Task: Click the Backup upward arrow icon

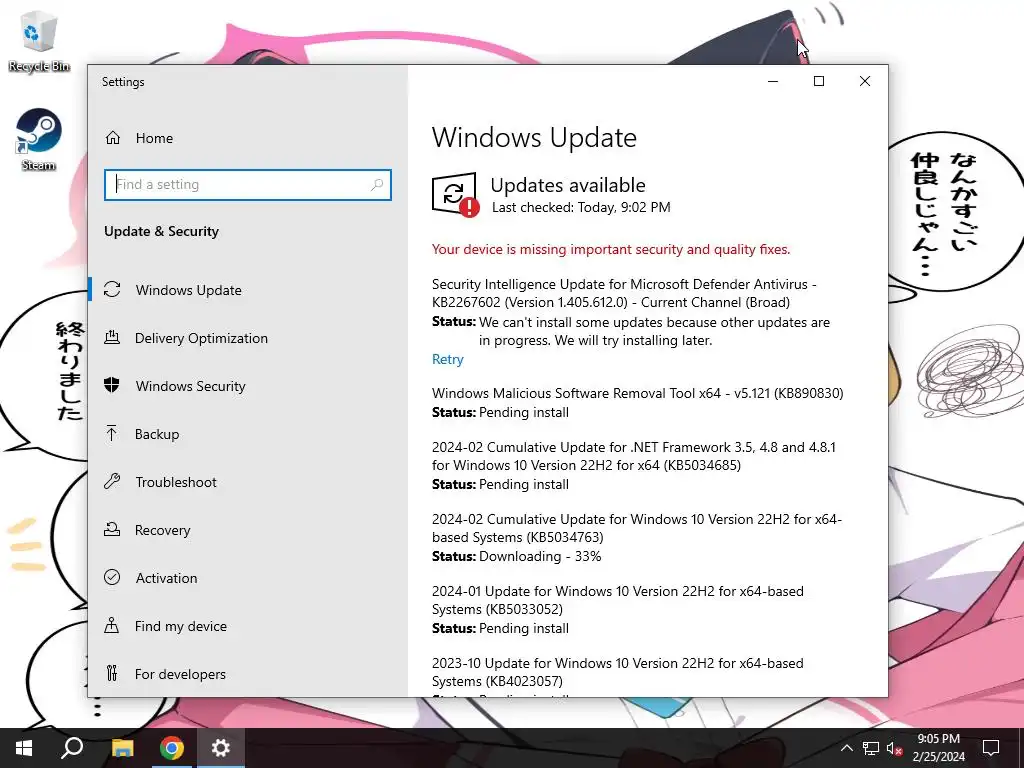Action: tap(112, 434)
